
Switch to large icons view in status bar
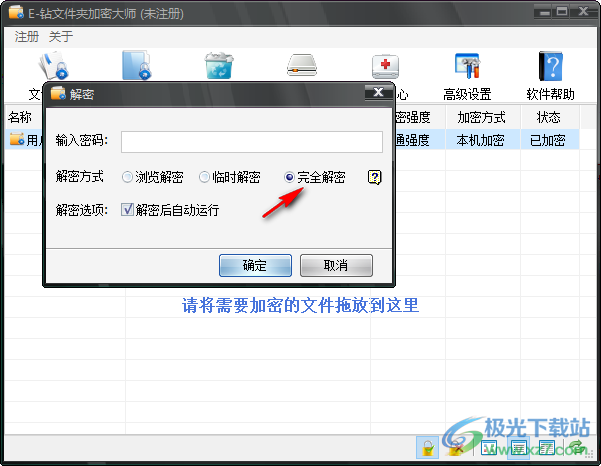click(x=489, y=447)
